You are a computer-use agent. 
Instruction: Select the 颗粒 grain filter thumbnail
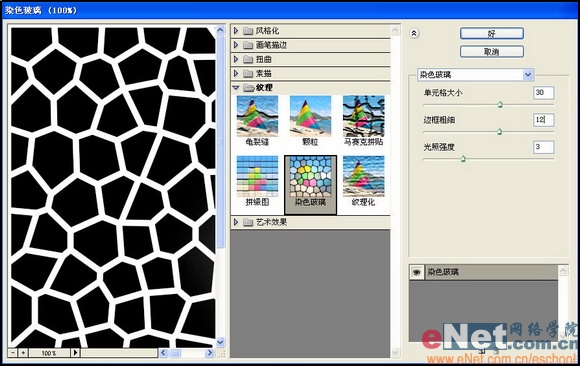(310, 117)
